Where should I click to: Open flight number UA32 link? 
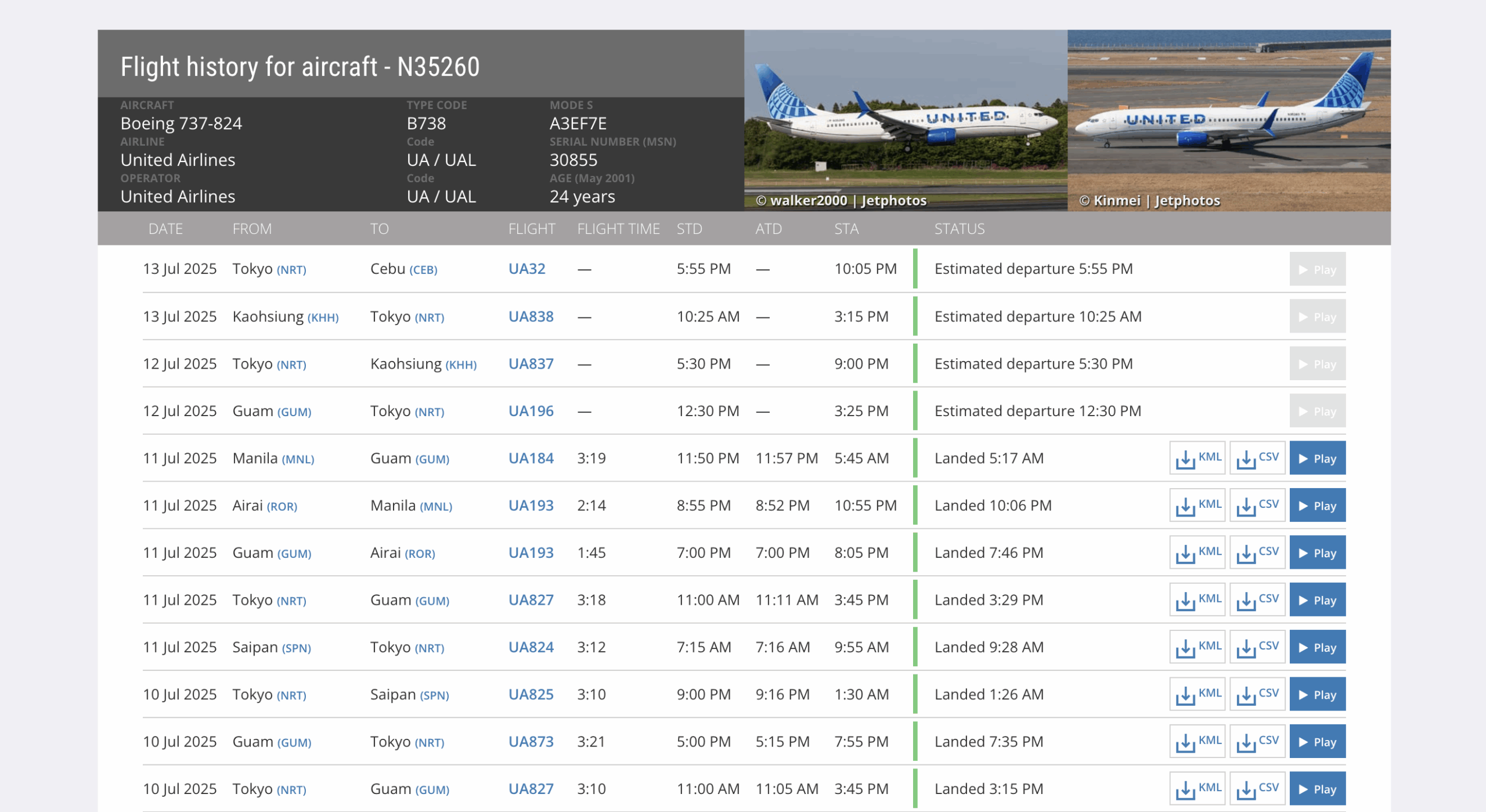[526, 269]
